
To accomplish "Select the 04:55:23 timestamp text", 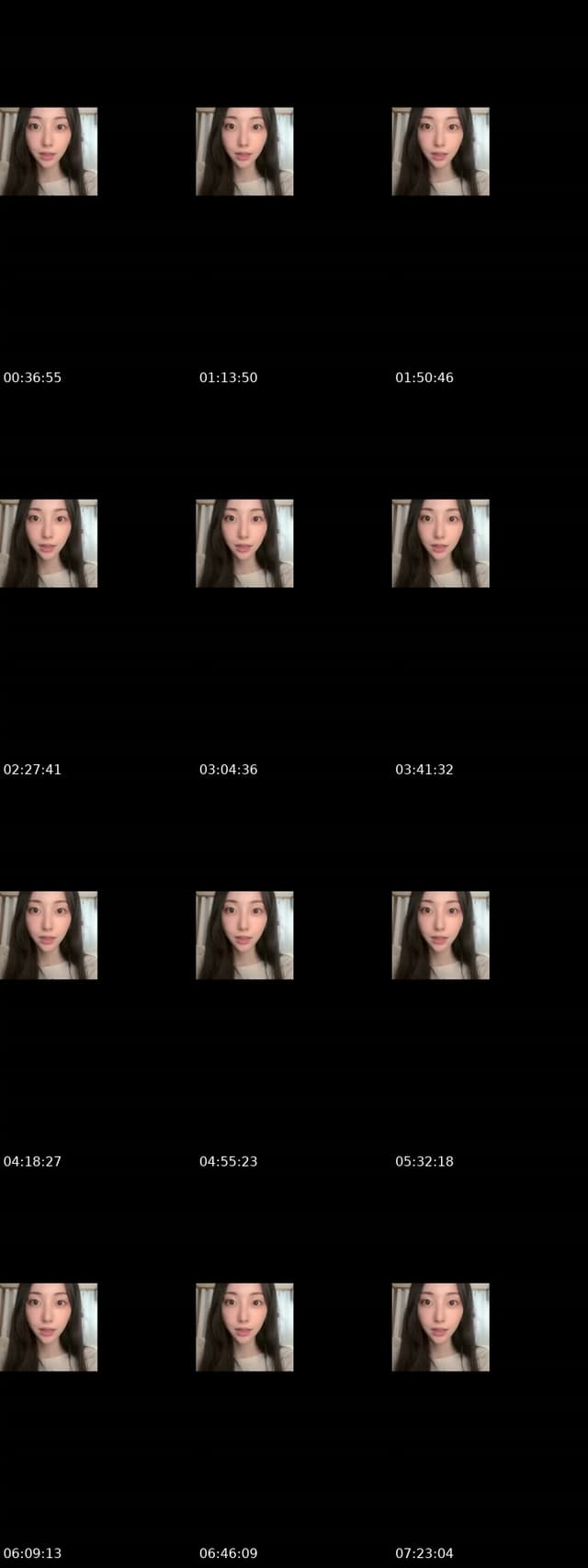I will coord(229,1161).
